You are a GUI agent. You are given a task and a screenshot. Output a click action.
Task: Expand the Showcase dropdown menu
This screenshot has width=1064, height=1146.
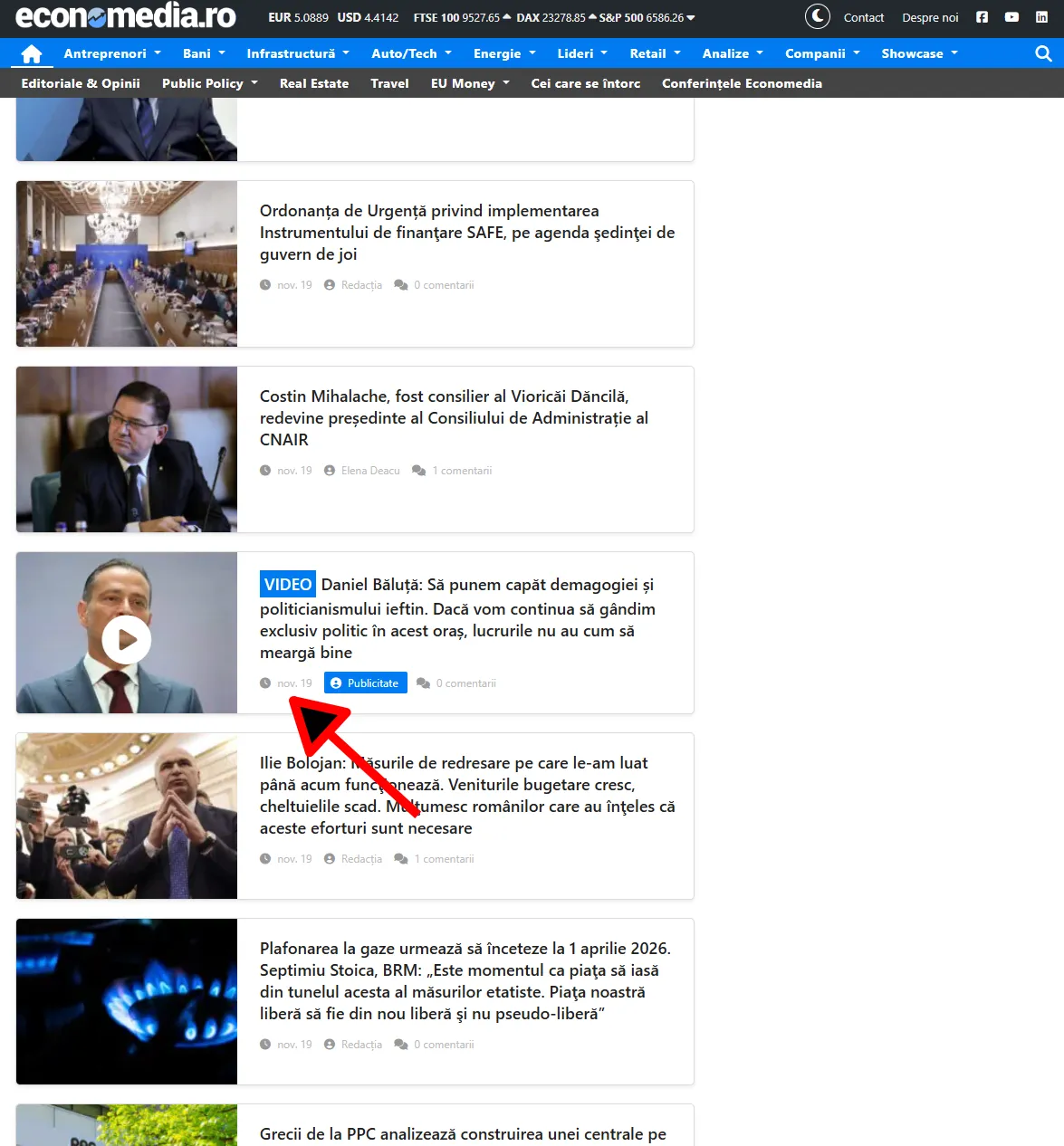click(918, 53)
